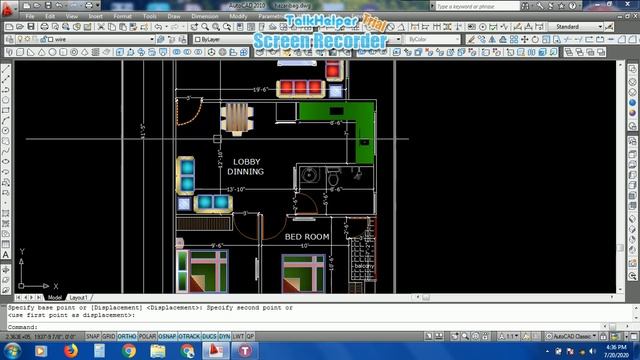Select the Cone solid modeling icon
Image resolution: width=640 pixels, height=360 pixels.
42,52
